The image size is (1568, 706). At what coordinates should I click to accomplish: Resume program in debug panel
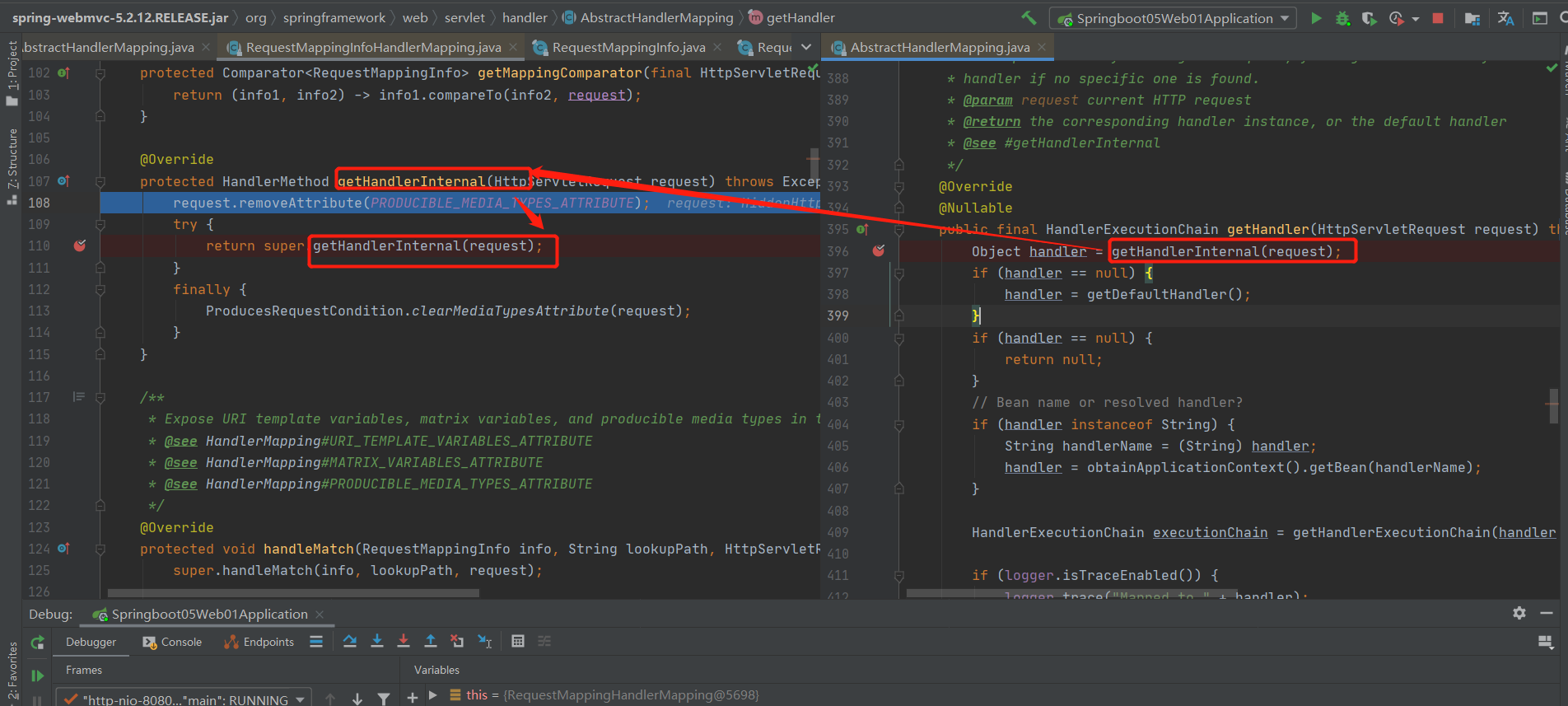point(37,676)
